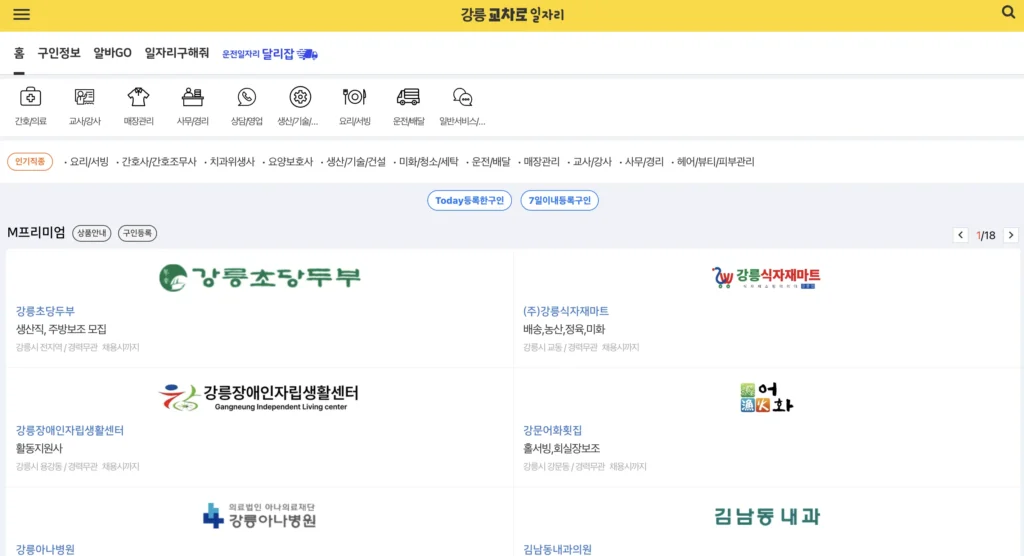Open popular job link 매장관리
1024x556 pixels.
[x=541, y=161]
